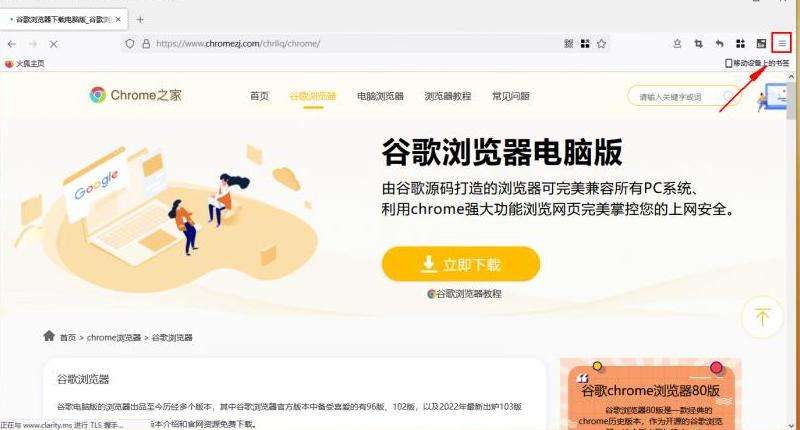Click the tracking protection shield icon

coord(130,44)
